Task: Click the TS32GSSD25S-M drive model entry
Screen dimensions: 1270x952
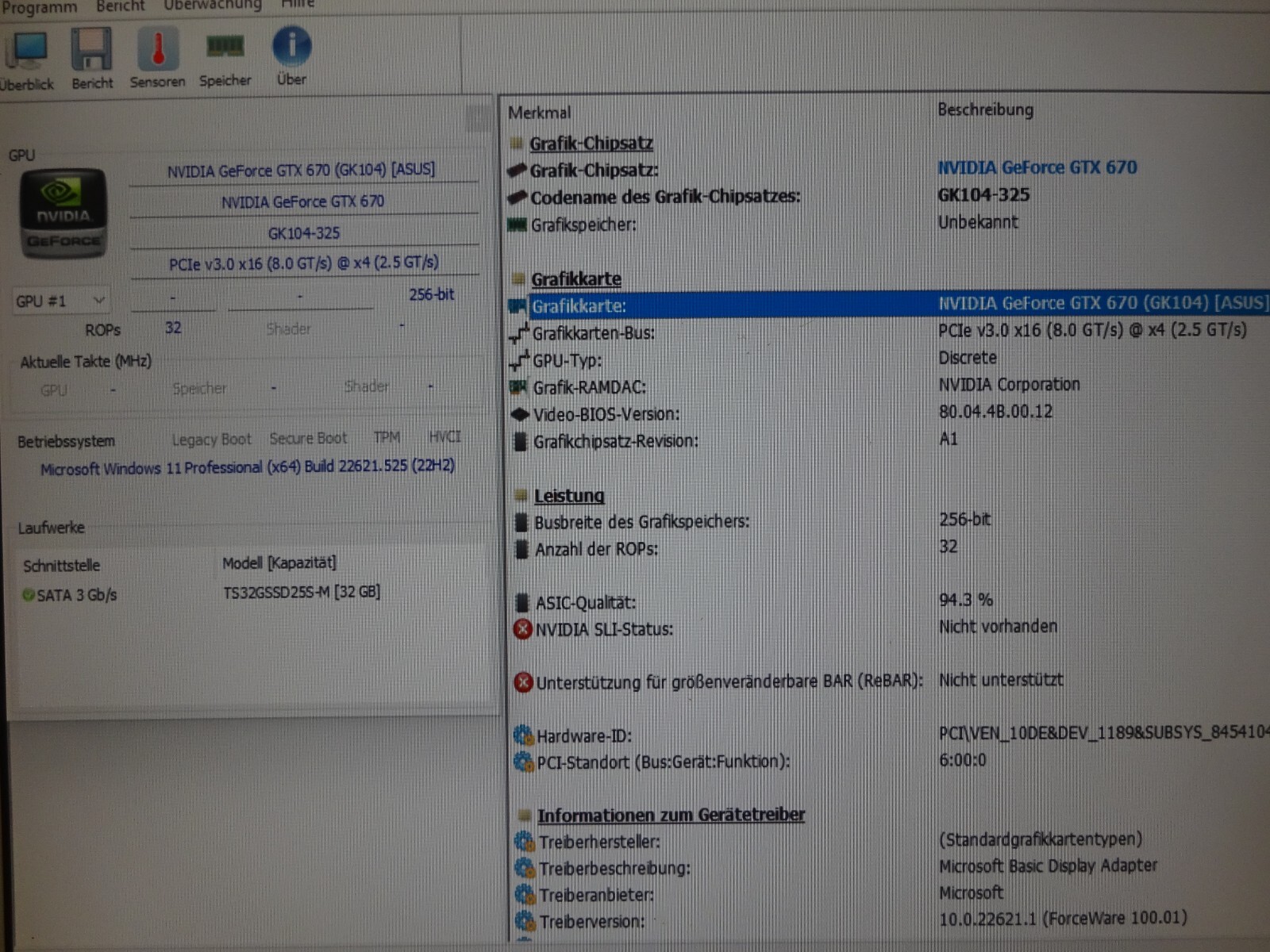Action: tap(302, 592)
